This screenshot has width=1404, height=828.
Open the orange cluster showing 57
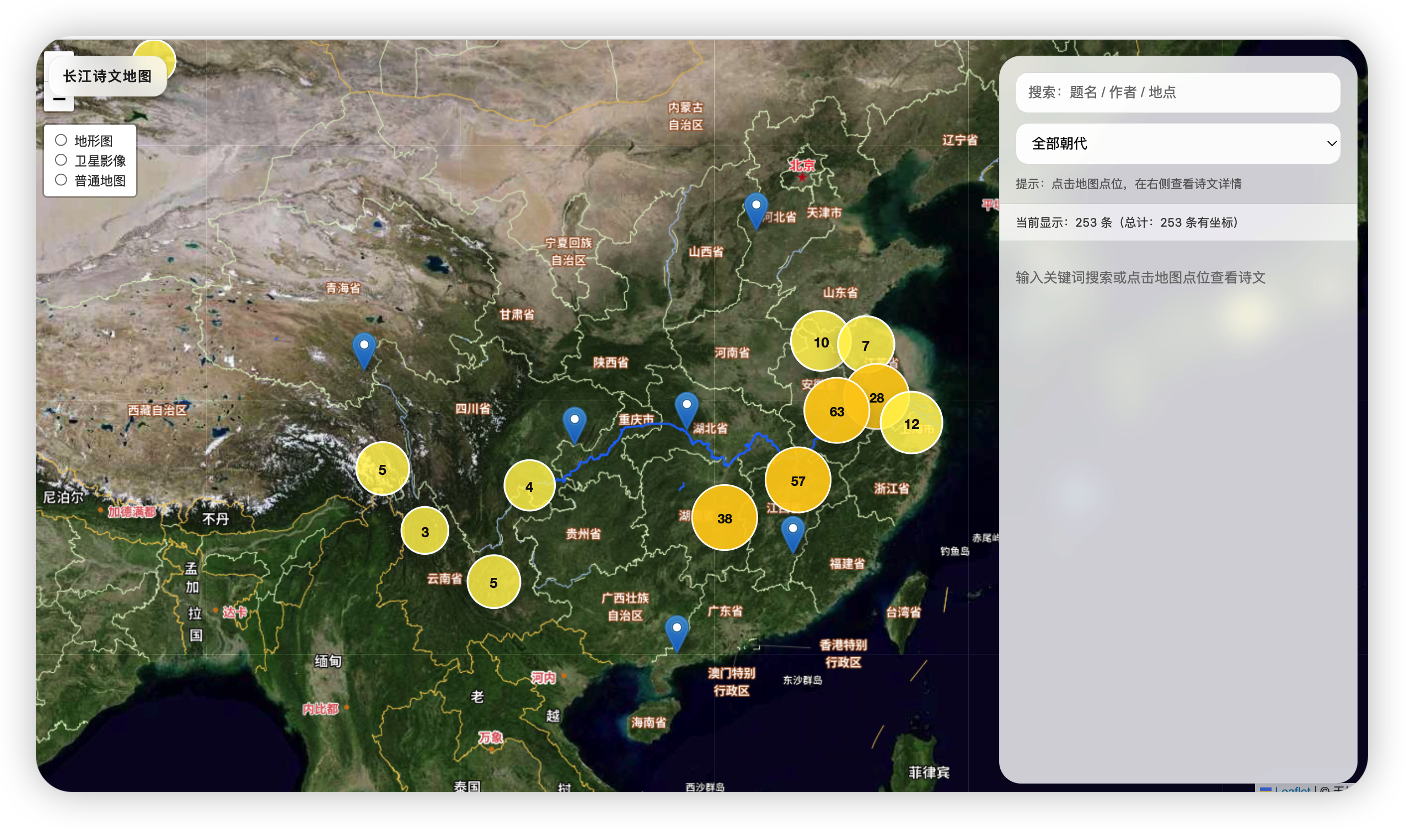click(798, 481)
